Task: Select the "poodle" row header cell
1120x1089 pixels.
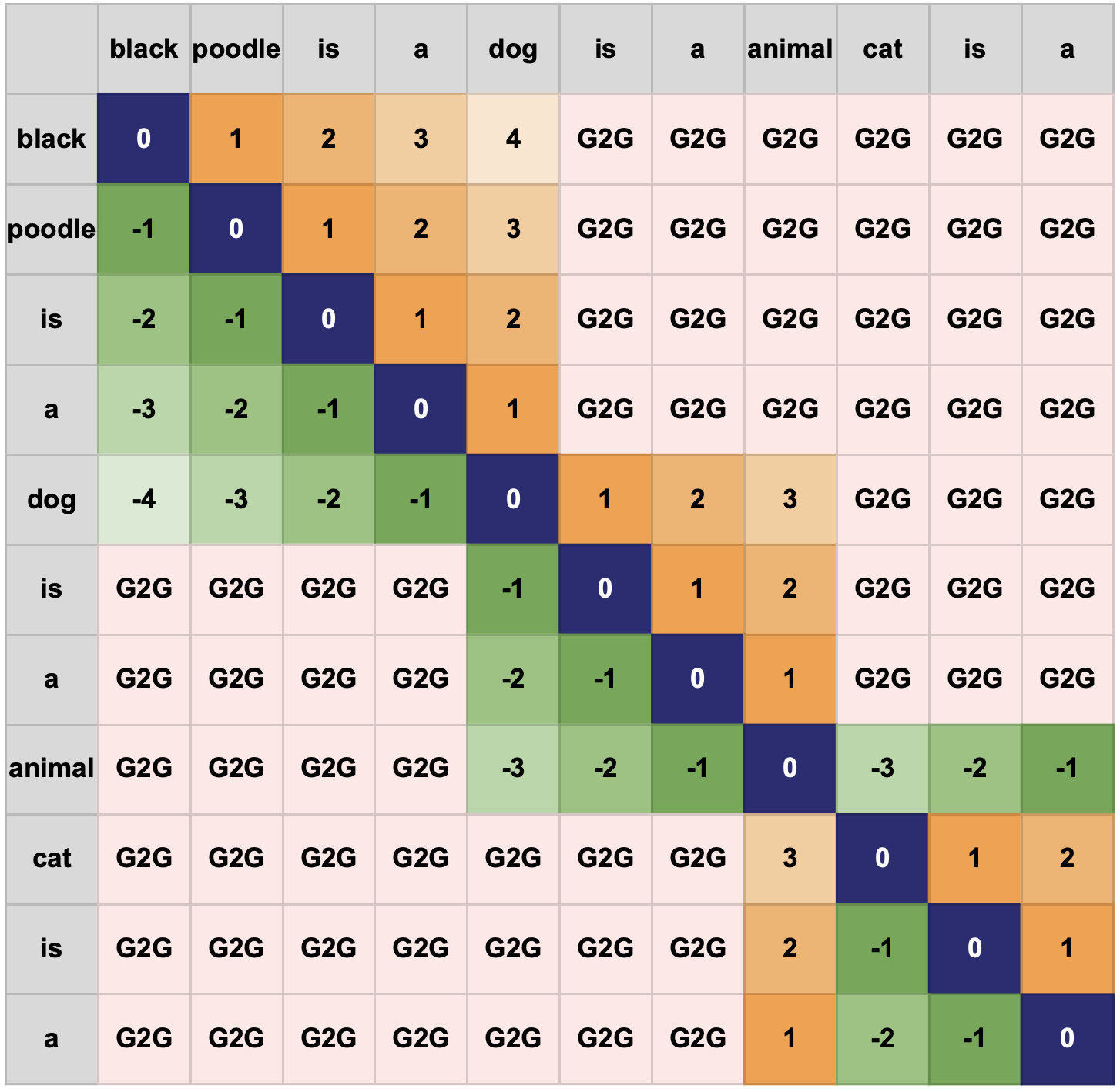Action: pyautogui.click(x=52, y=230)
